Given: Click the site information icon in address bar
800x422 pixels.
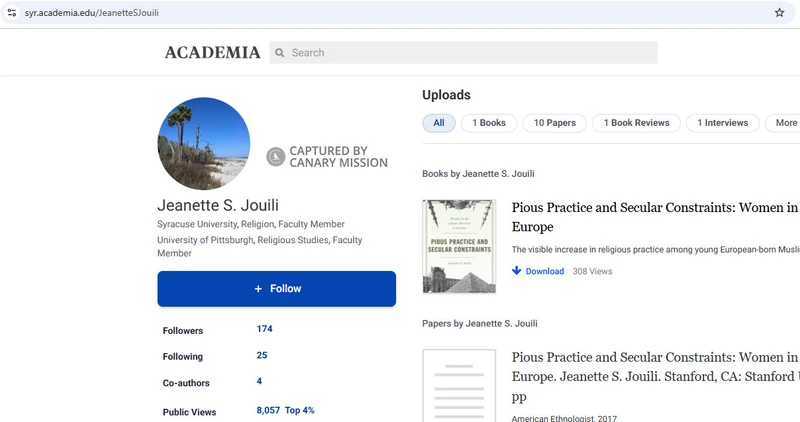Looking at the screenshot, I should [12, 13].
